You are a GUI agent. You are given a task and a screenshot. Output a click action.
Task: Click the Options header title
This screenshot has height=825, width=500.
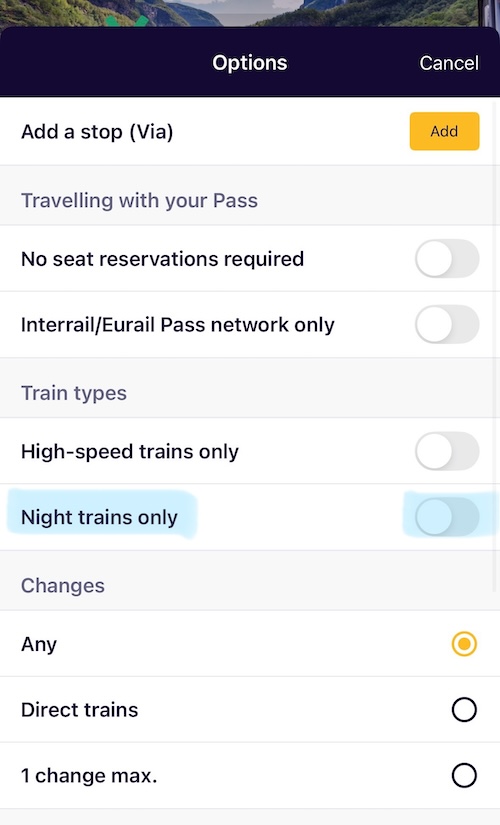coord(249,63)
